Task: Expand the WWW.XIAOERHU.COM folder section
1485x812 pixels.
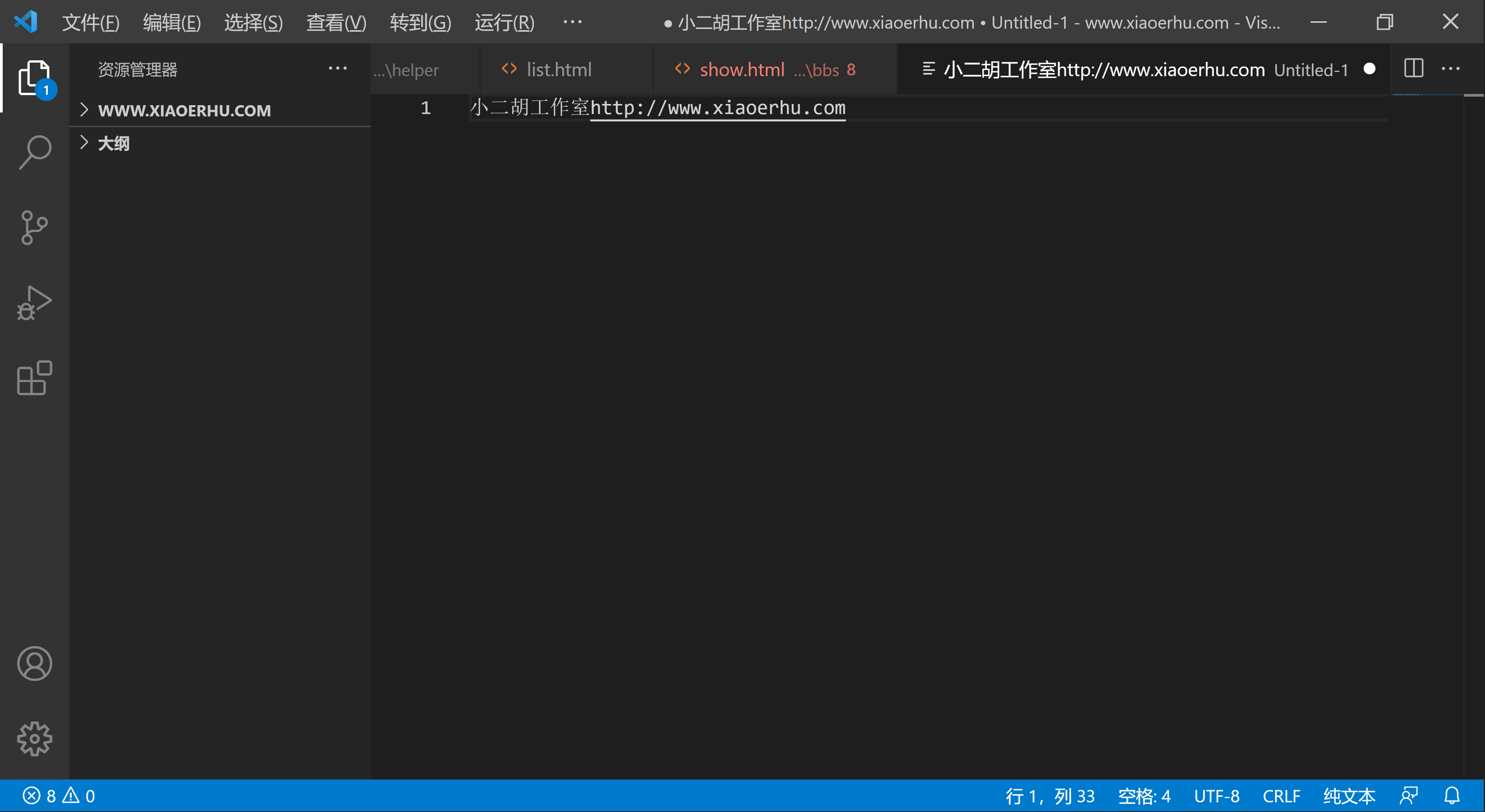Action: (x=184, y=110)
